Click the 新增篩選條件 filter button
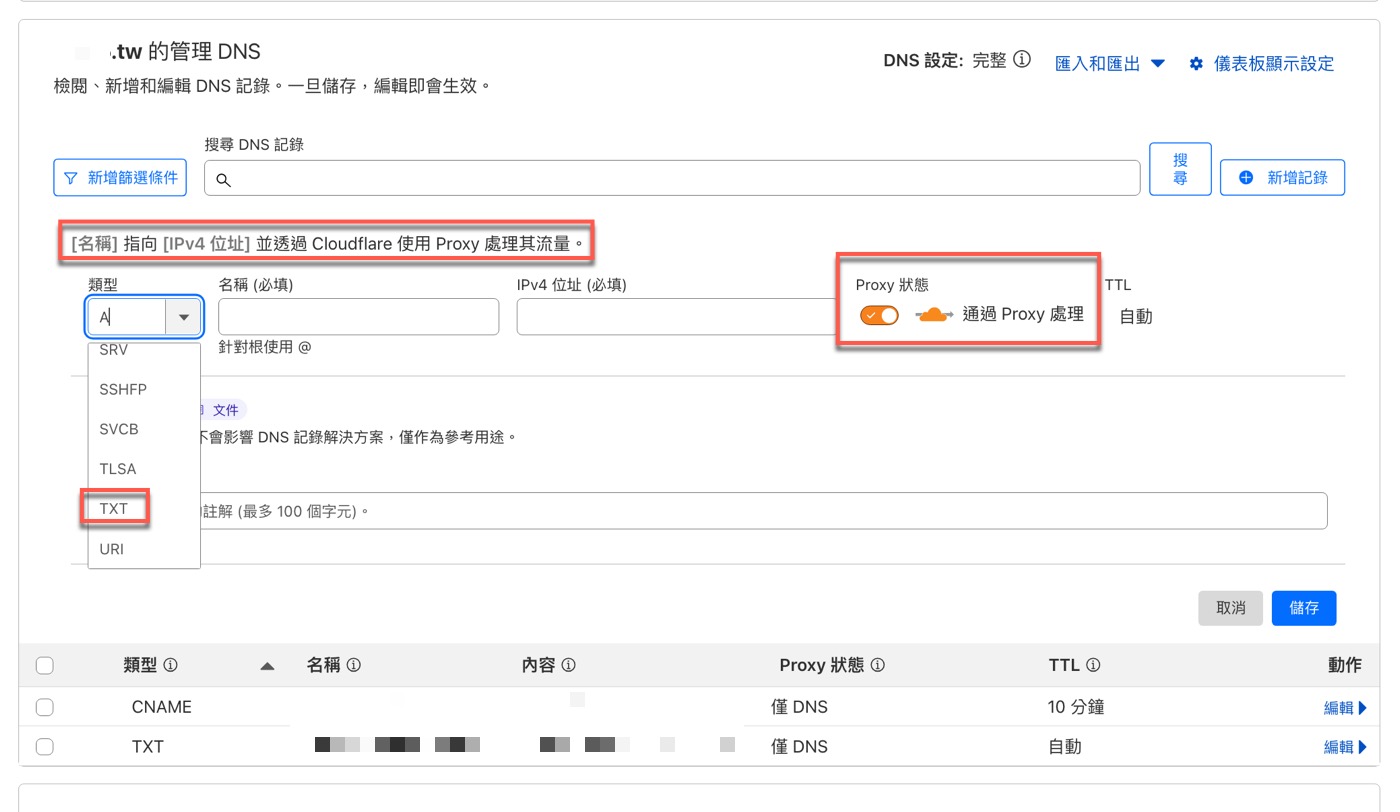Image resolution: width=1400 pixels, height=812 pixels. point(120,177)
